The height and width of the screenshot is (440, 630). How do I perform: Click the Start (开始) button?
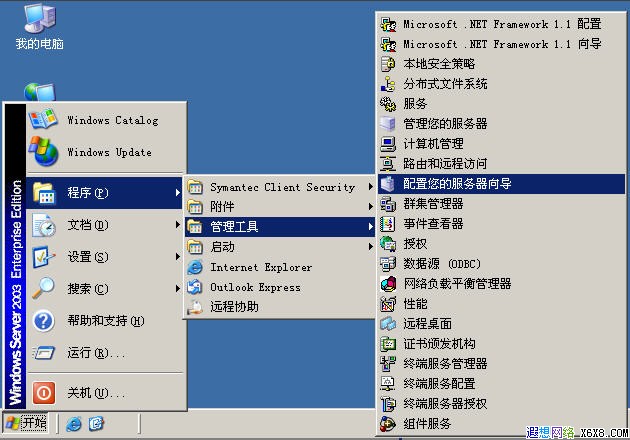pyautogui.click(x=26, y=423)
